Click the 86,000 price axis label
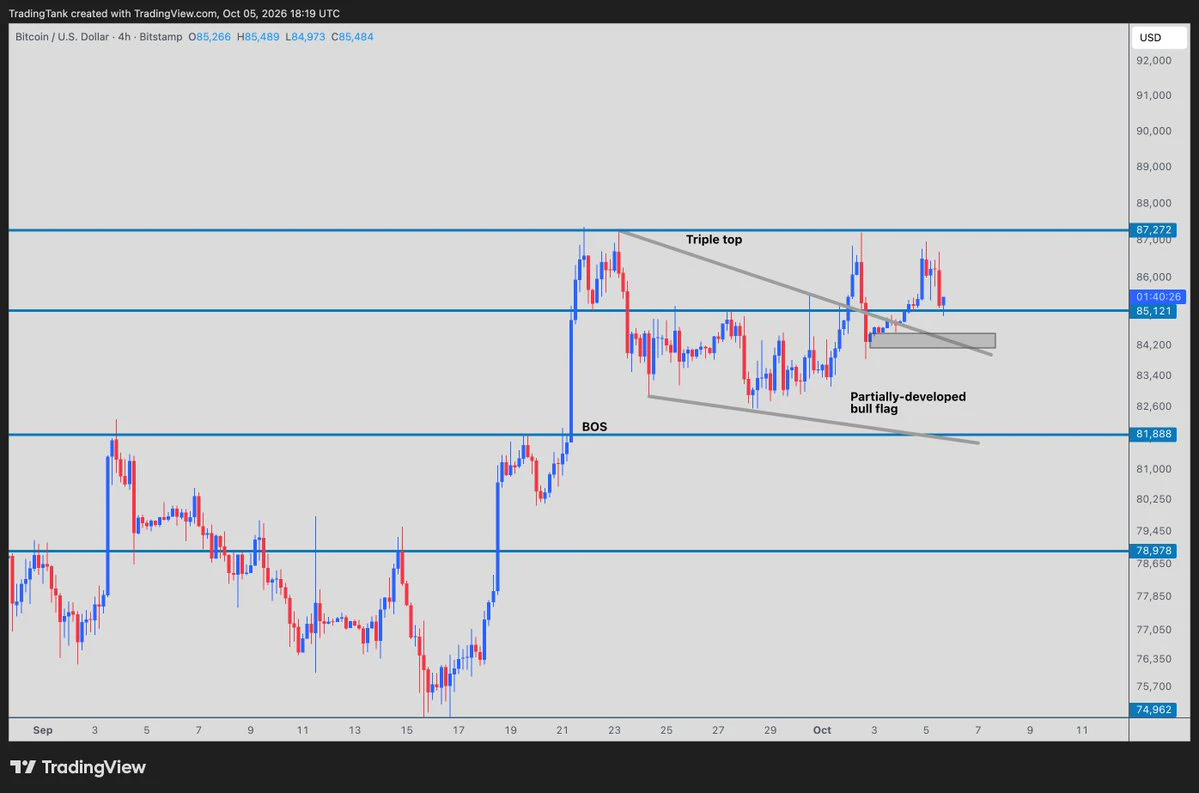Screen dimensions: 1199x793 tap(1153, 278)
